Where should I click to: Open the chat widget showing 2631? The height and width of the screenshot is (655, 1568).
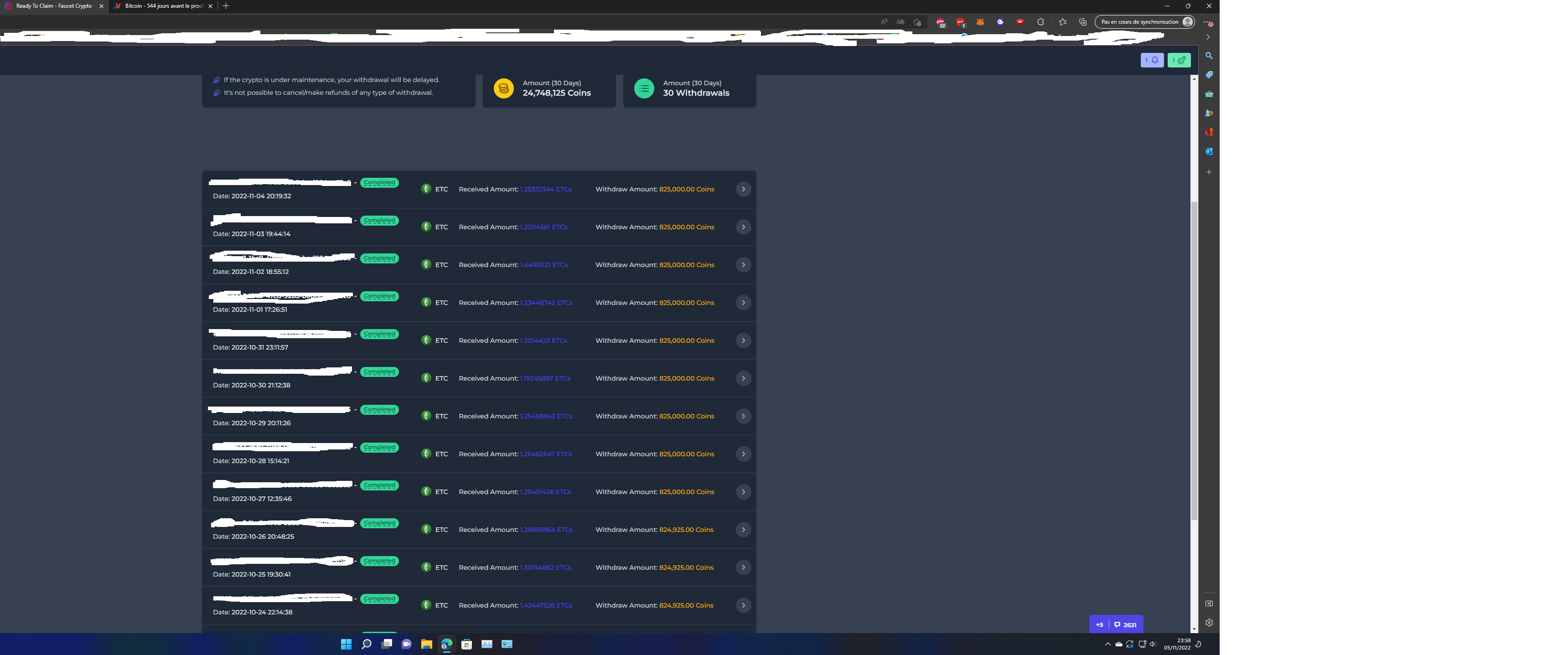pyautogui.click(x=1125, y=624)
